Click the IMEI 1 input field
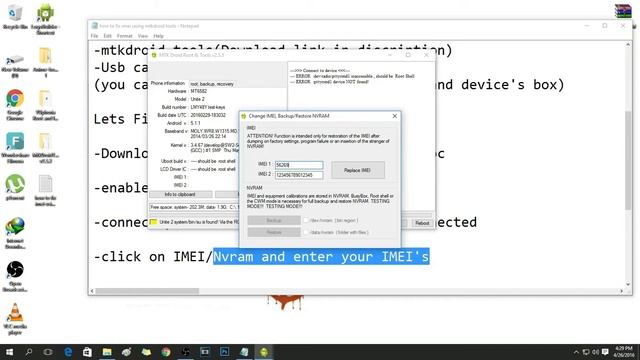 point(299,165)
